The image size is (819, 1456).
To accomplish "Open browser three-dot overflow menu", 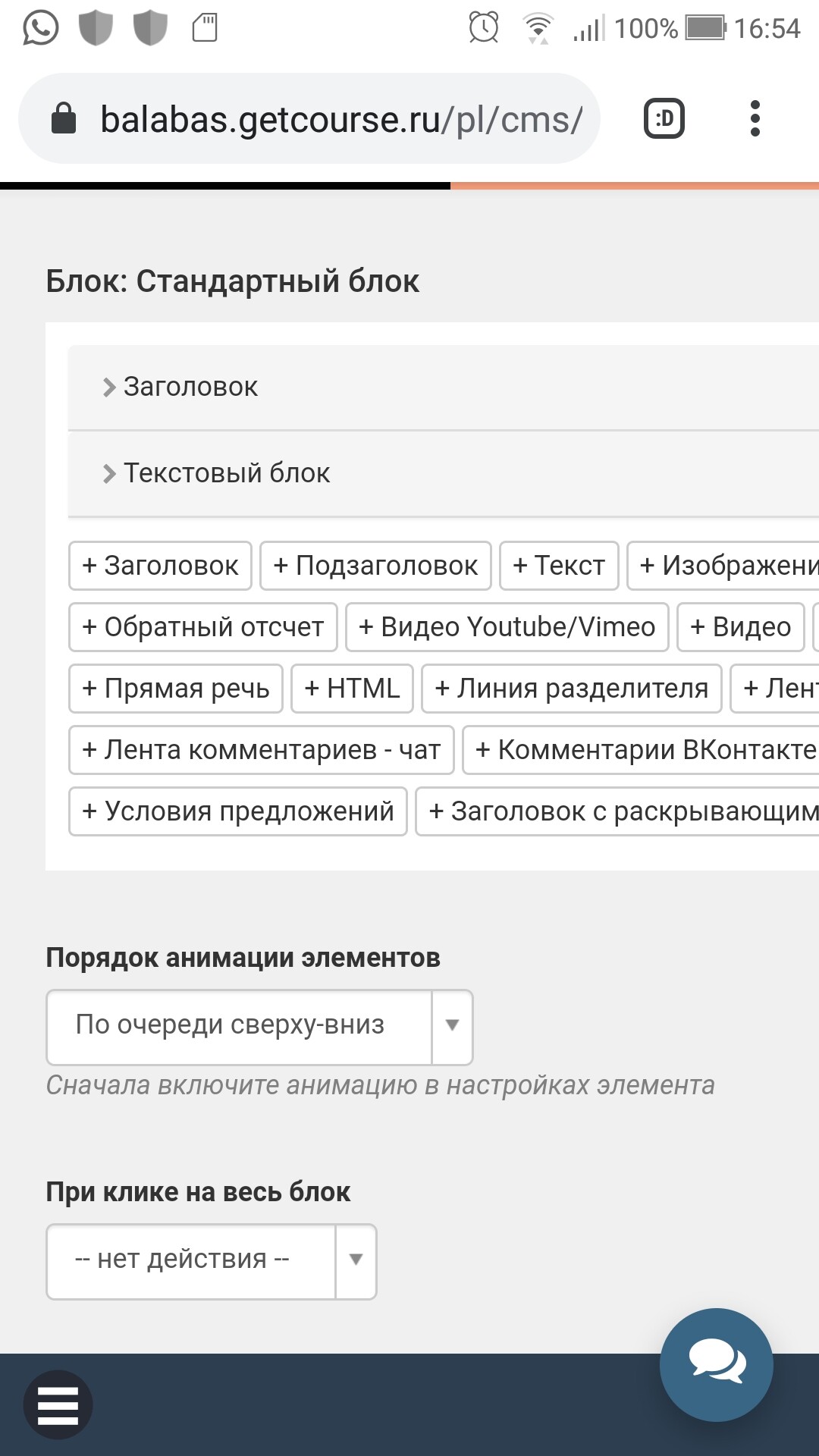I will pos(755,119).
